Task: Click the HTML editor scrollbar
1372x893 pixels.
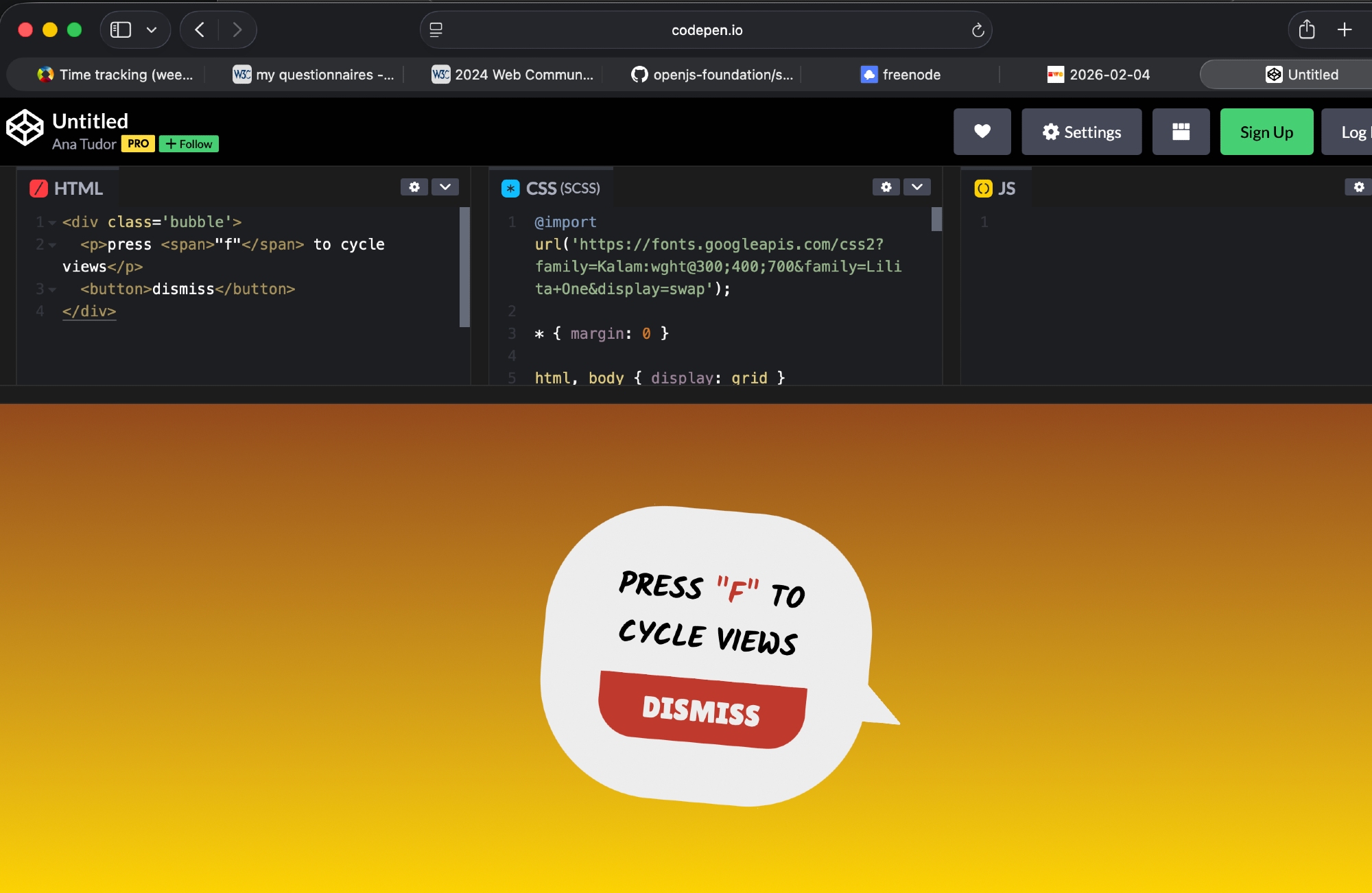Action: (x=464, y=266)
